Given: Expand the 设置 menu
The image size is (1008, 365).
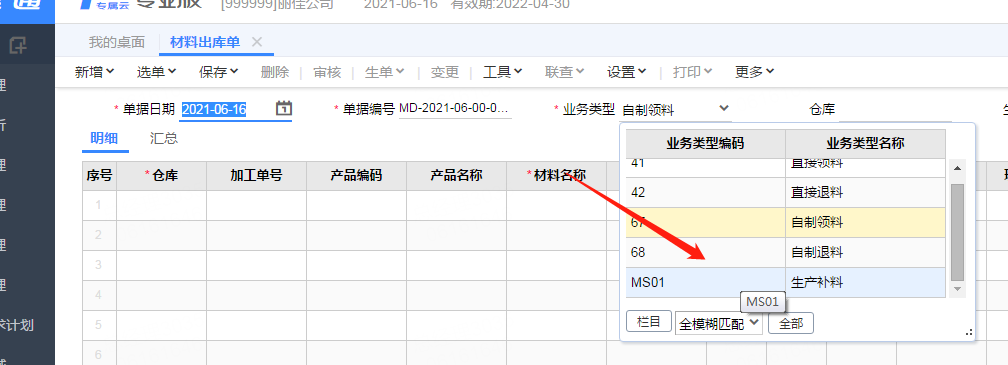Looking at the screenshot, I should pos(627,72).
